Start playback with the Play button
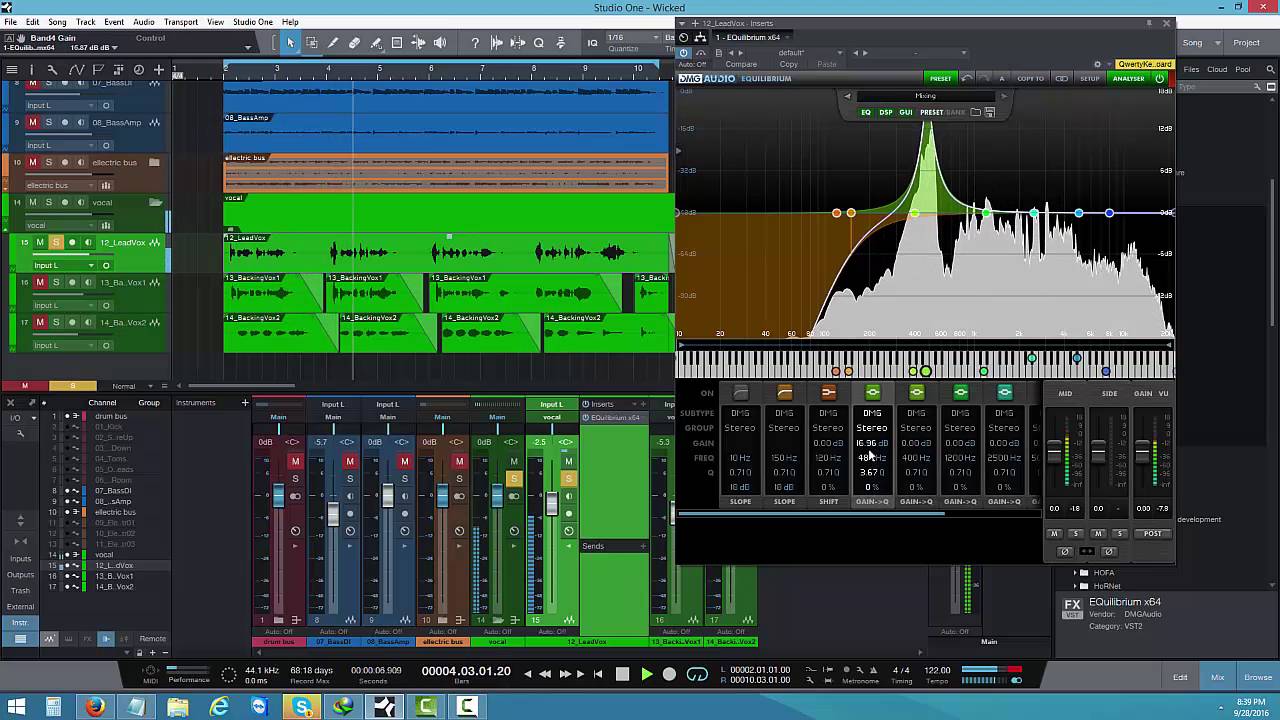 coord(646,674)
